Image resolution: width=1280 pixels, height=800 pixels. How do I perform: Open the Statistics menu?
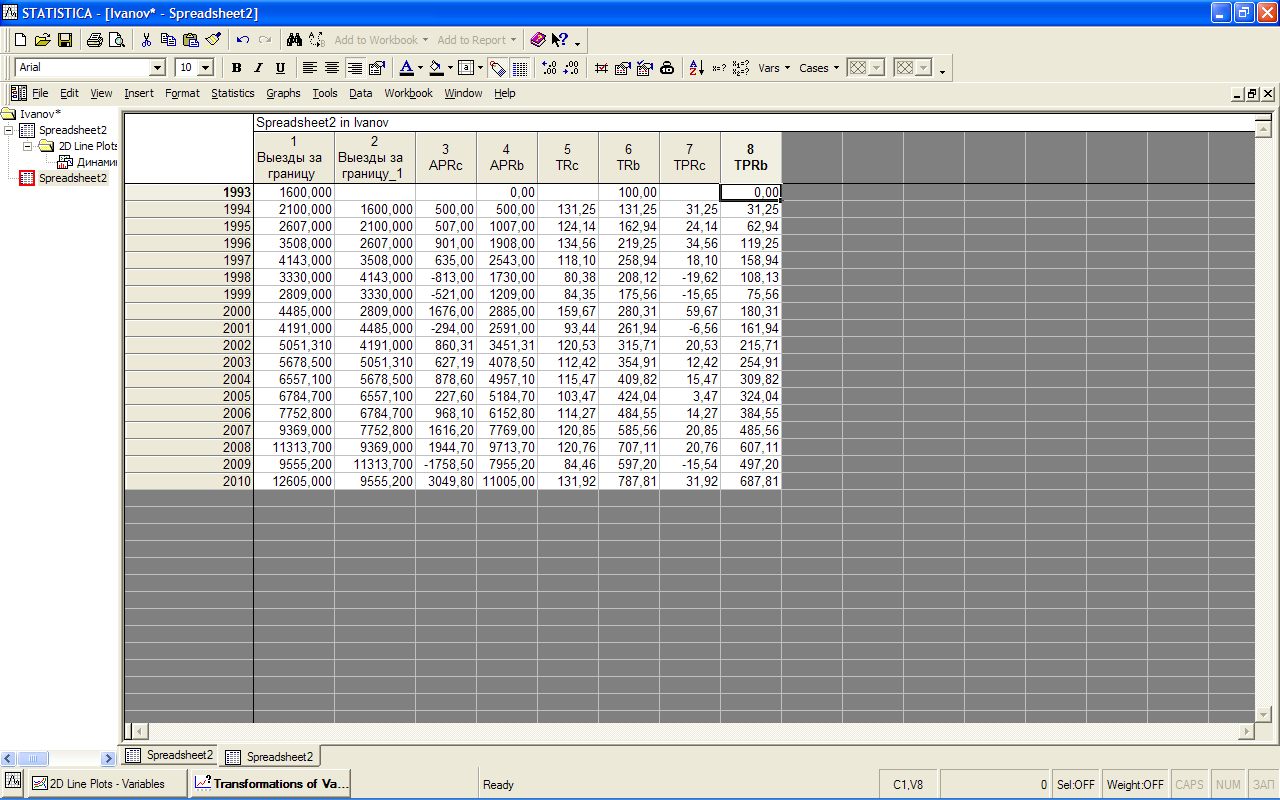[x=232, y=93]
